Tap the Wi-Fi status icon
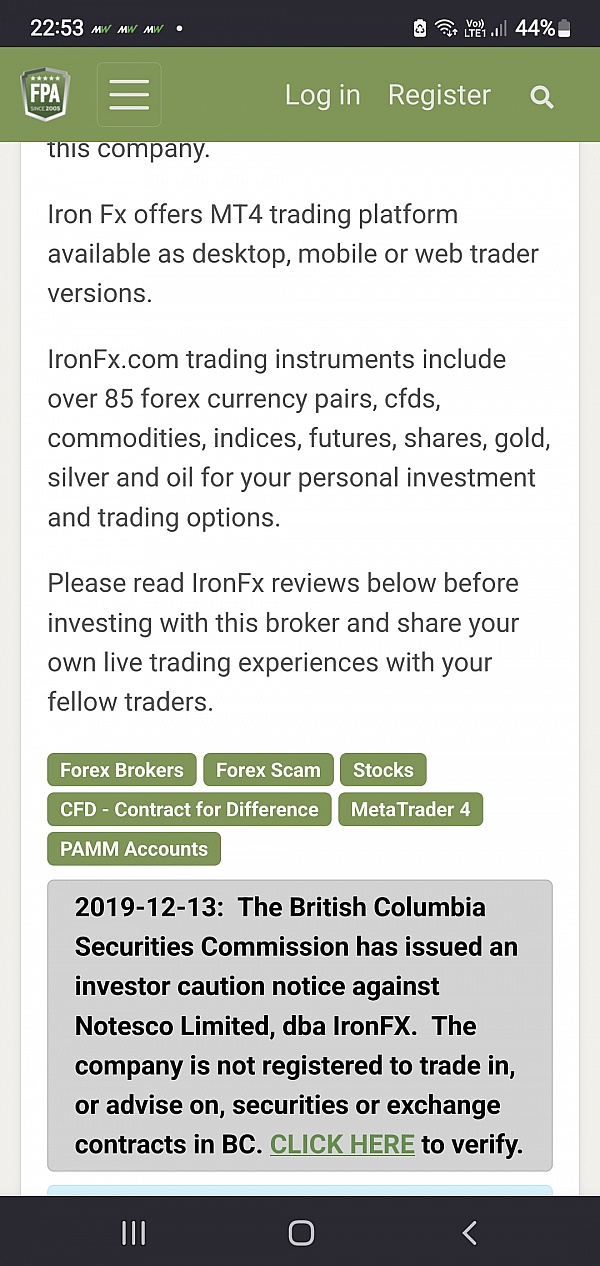The height and width of the screenshot is (1266, 600). (x=446, y=28)
